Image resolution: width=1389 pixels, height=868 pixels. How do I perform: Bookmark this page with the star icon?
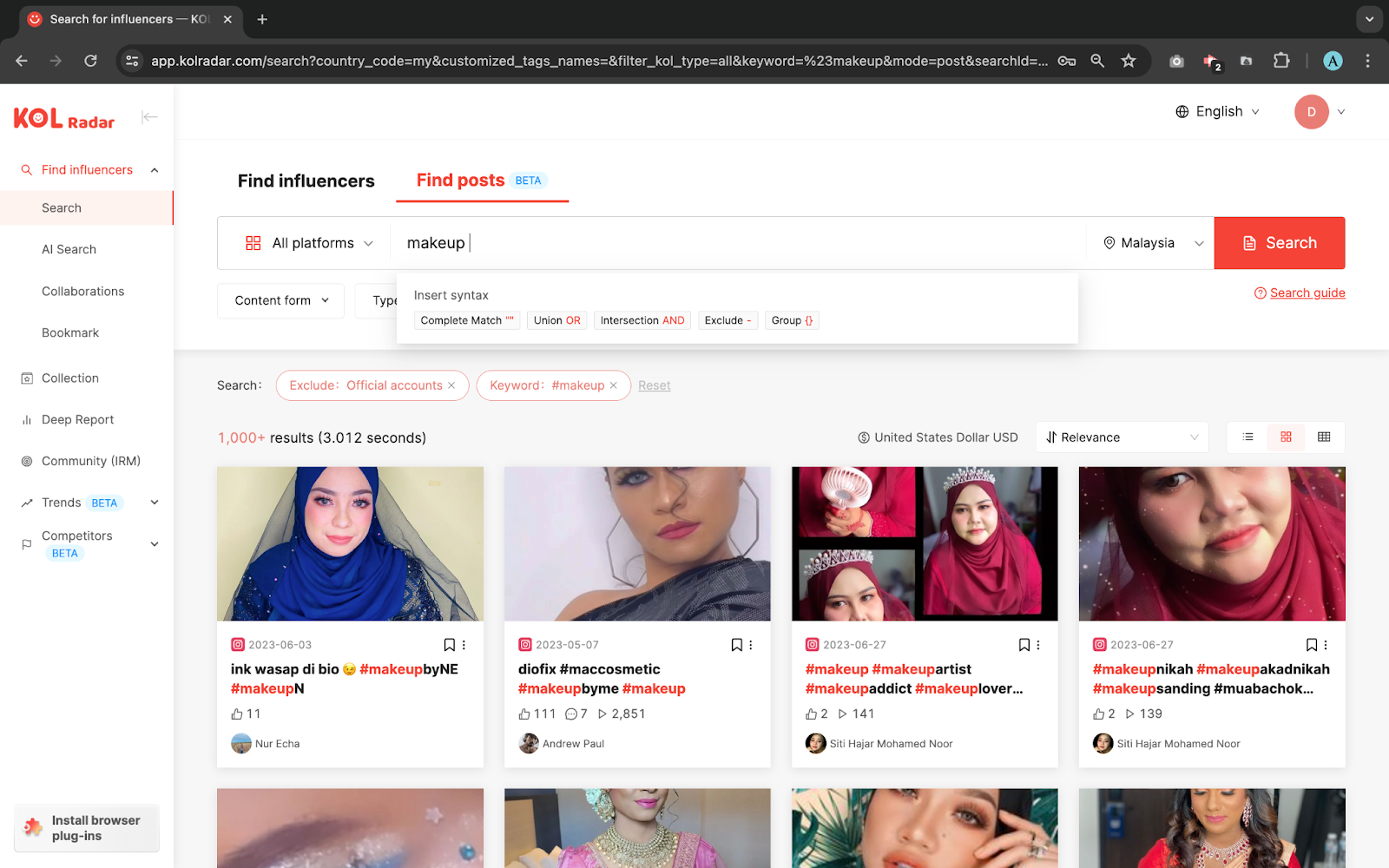click(1128, 61)
